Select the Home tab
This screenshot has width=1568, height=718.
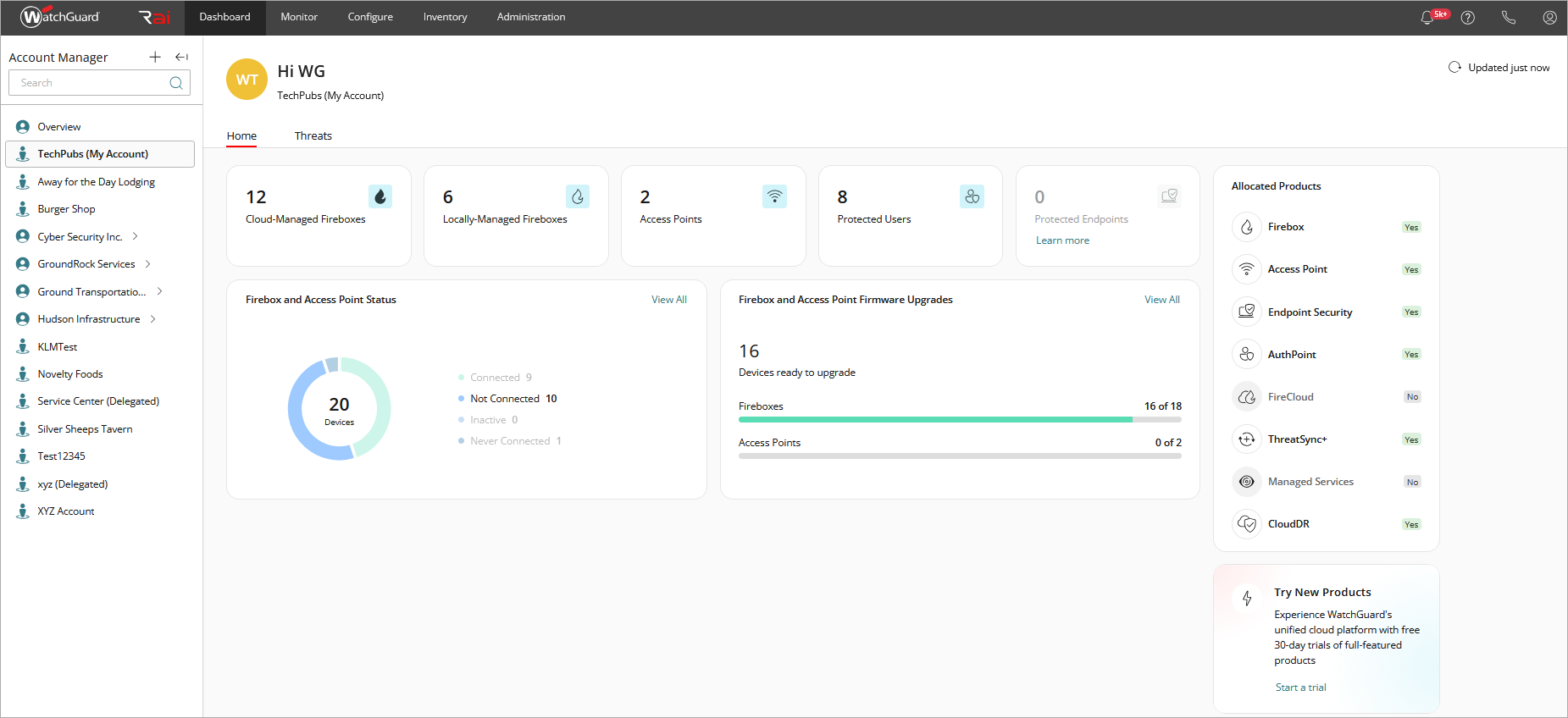[x=241, y=135]
